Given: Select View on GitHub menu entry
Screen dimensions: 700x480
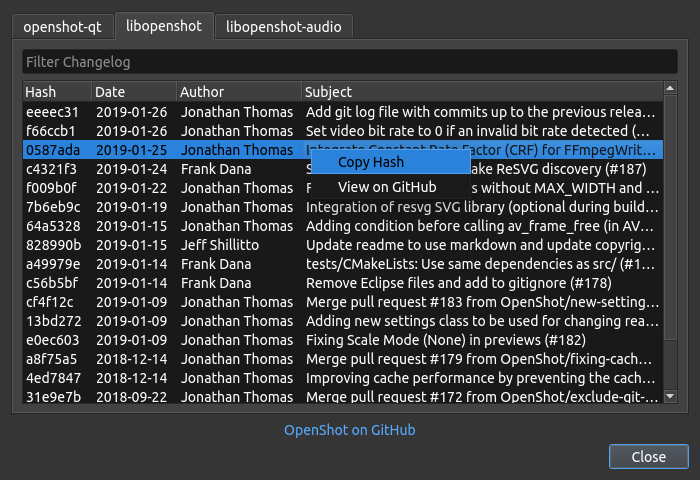Looking at the screenshot, I should coord(387,187).
